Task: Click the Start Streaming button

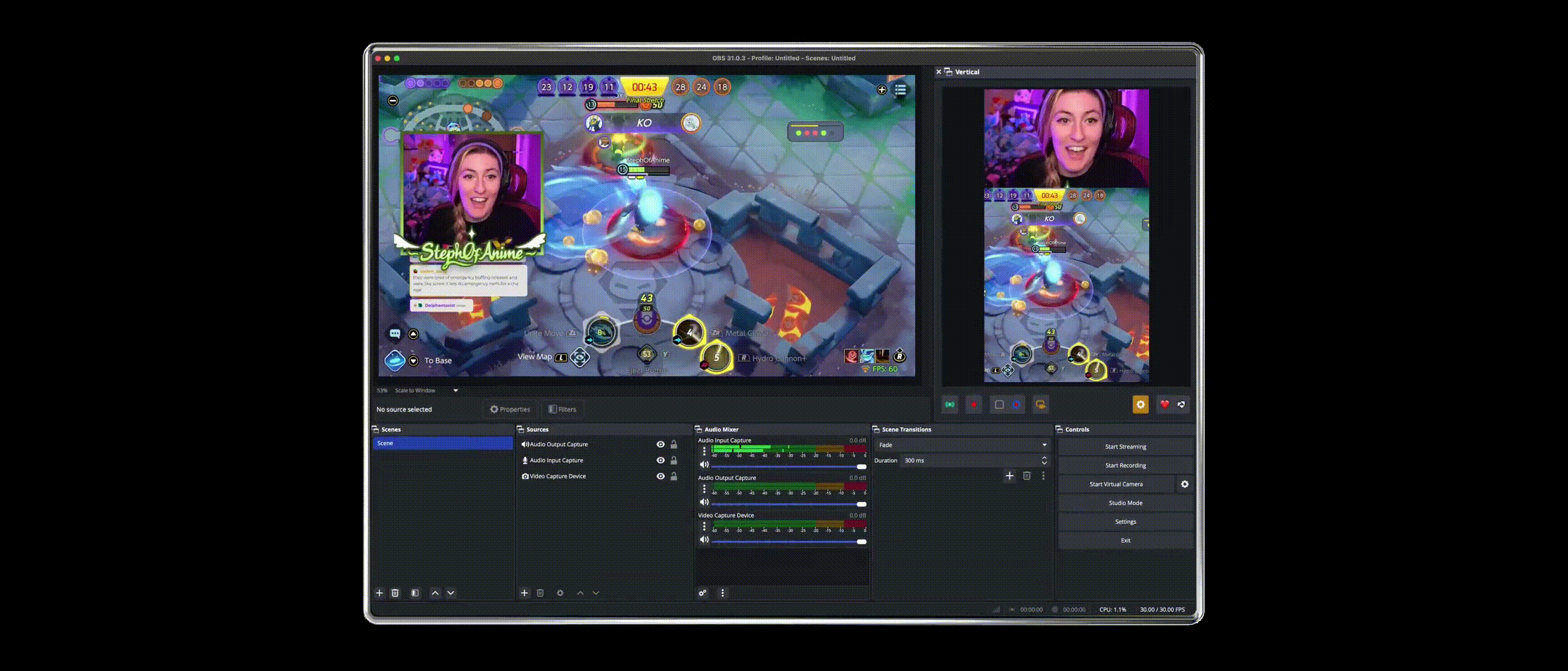Action: (x=1125, y=447)
